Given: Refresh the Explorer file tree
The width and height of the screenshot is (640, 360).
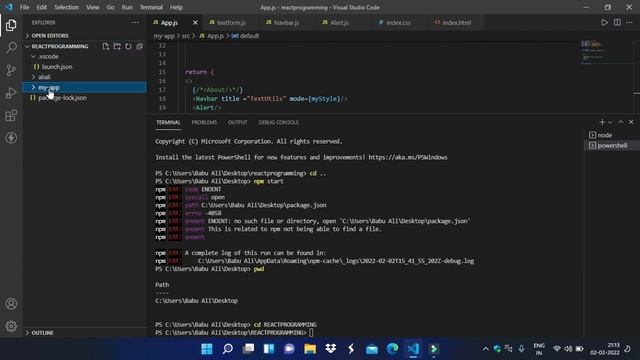Looking at the screenshot, I should click(128, 46).
